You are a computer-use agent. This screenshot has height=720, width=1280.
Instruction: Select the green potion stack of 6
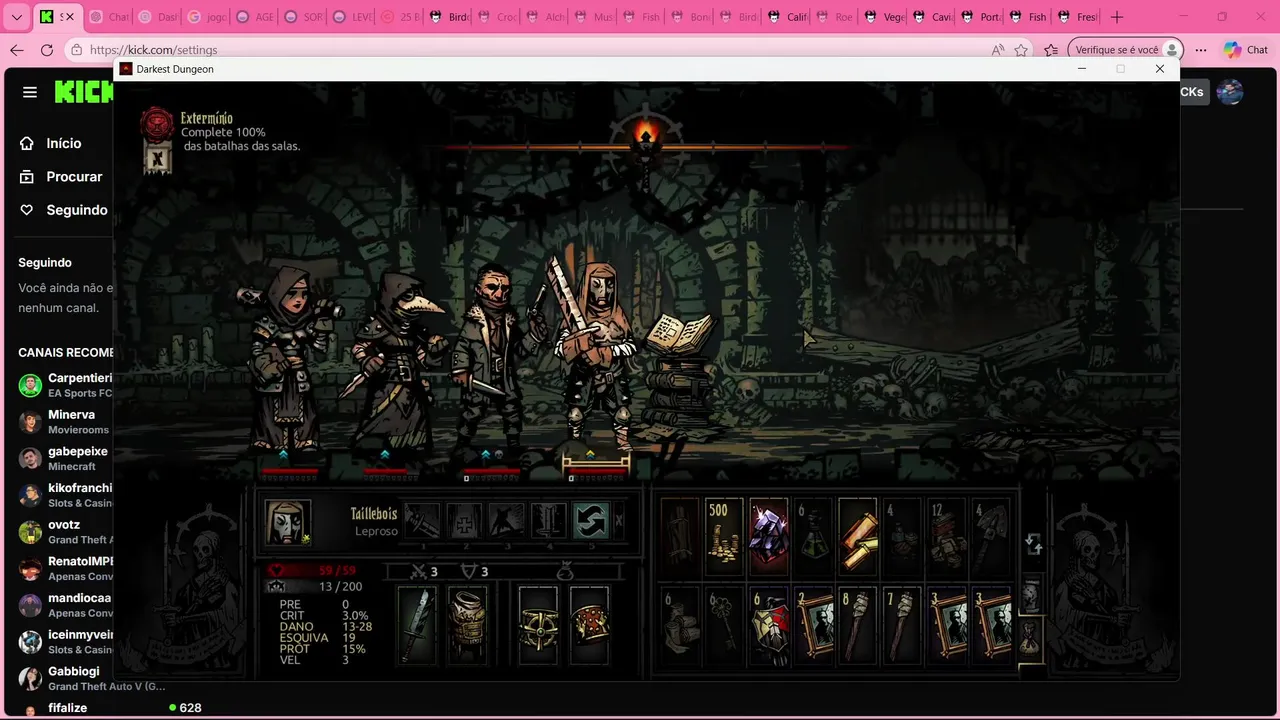click(x=813, y=536)
